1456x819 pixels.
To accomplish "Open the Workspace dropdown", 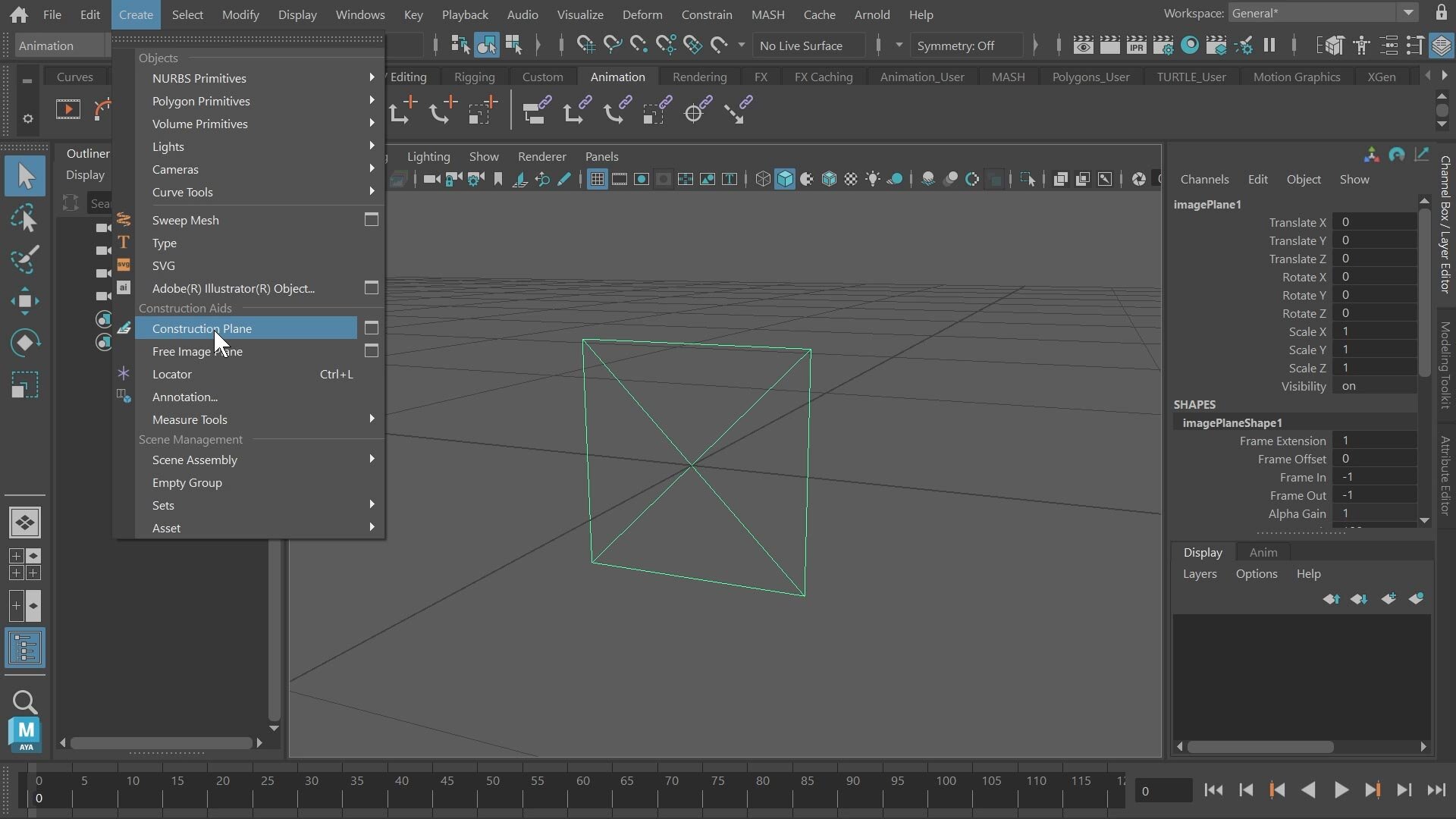I will pyautogui.click(x=1407, y=13).
